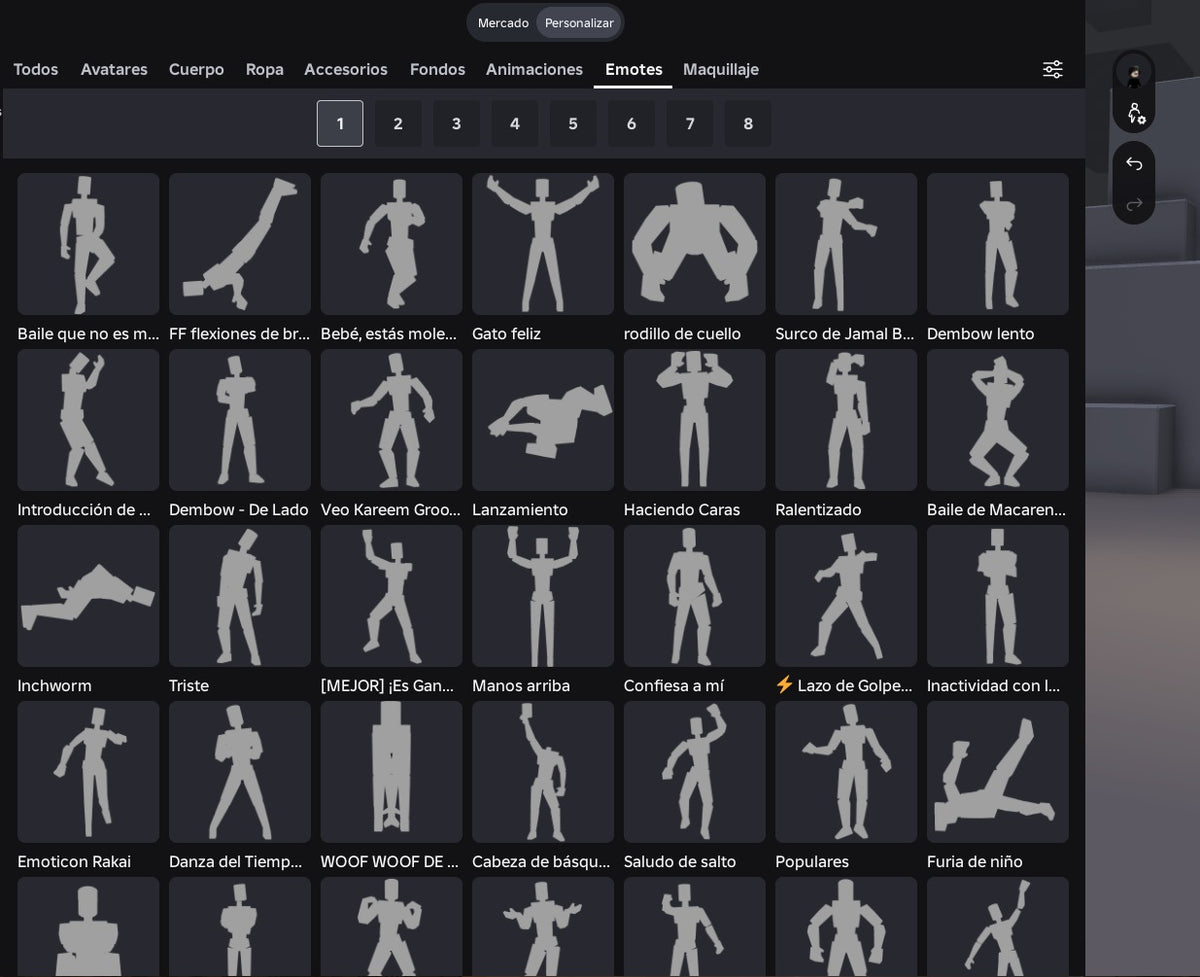Click the 'Furia de niño' emote name text
Image resolution: width=1200 pixels, height=977 pixels.
tap(975, 862)
